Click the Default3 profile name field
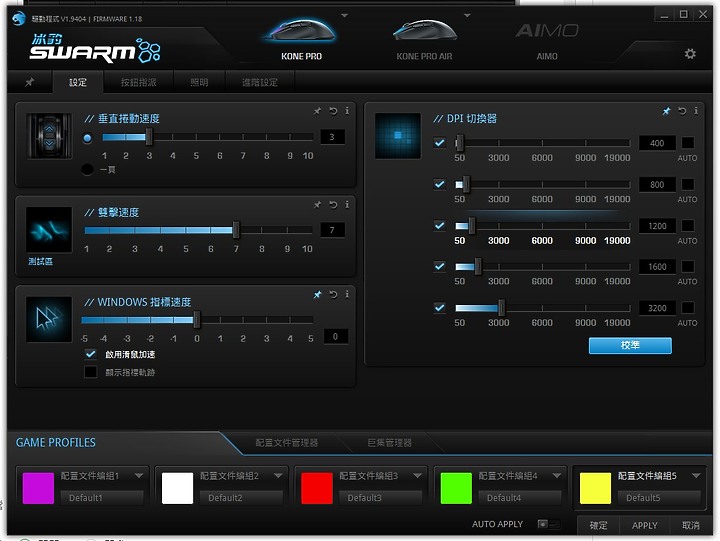Image resolution: width=720 pixels, height=541 pixels. [x=380, y=497]
